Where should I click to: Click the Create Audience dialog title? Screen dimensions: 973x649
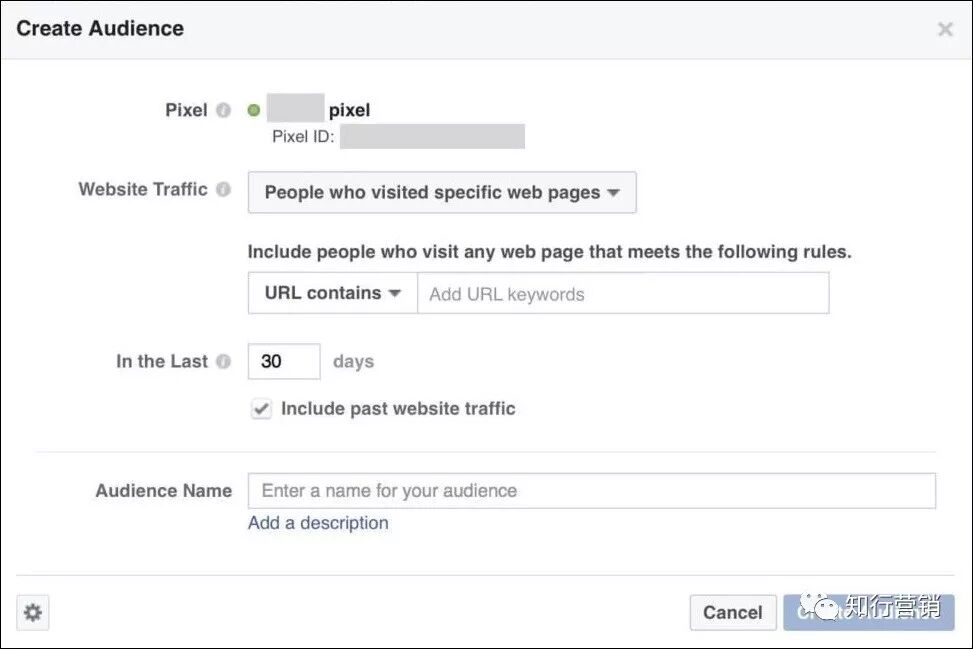[100, 29]
